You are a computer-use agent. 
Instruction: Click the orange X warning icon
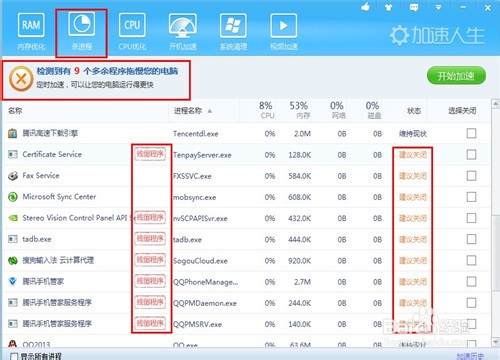click(21, 79)
